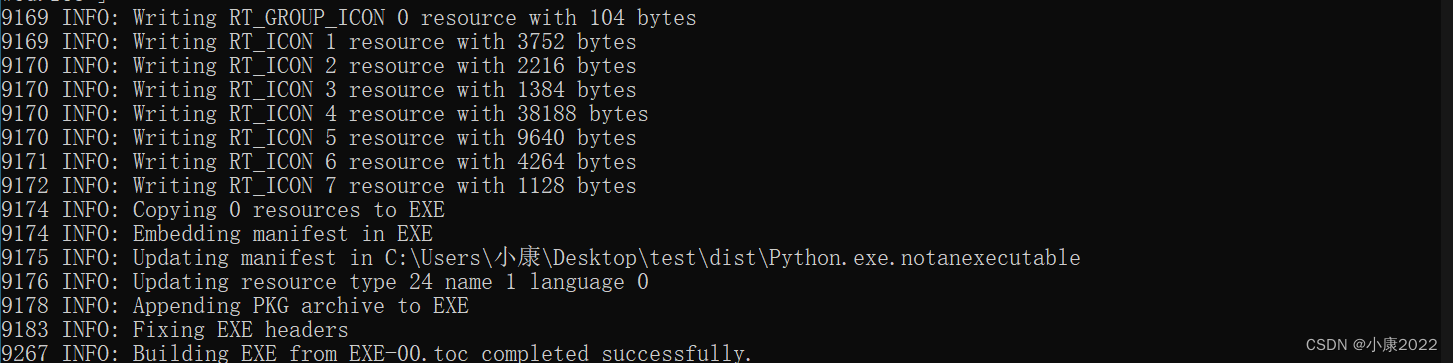Viewport: 1453px width, 363px height.
Task: Click the RT_GROUP_ICON 0 resource log line
Action: click(x=348, y=18)
